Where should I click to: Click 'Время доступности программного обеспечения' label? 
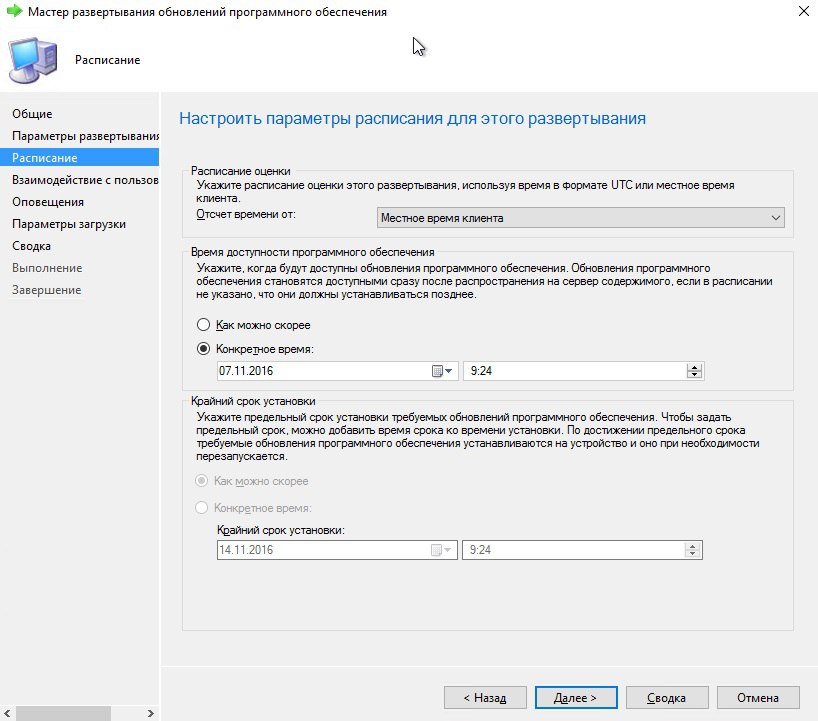(312, 252)
